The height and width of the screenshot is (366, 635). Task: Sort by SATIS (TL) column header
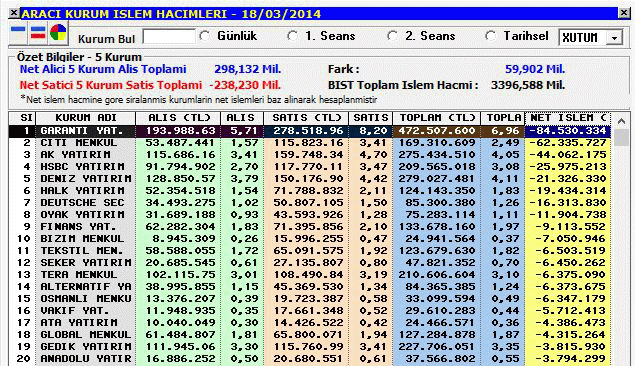(x=306, y=118)
